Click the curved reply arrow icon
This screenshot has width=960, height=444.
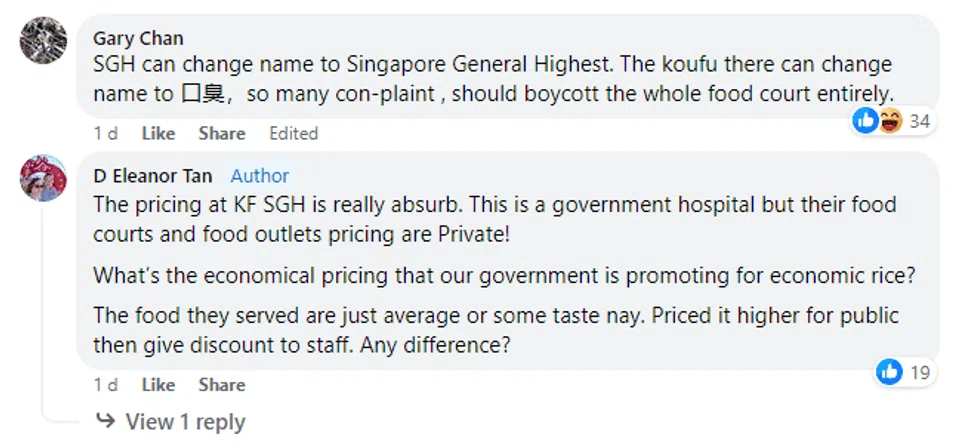(x=105, y=421)
